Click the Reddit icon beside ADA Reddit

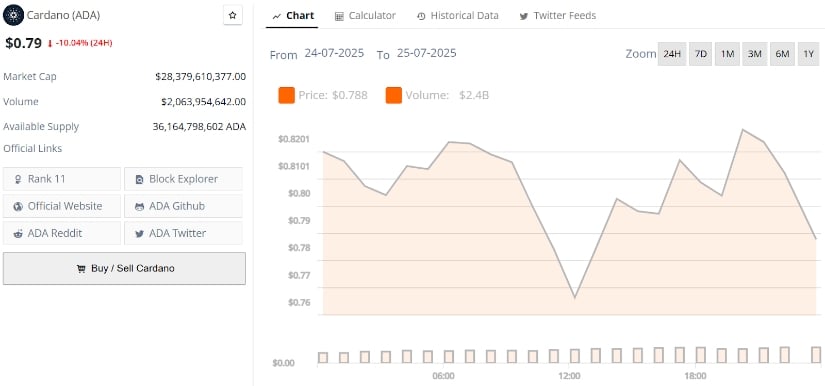click(x=18, y=233)
